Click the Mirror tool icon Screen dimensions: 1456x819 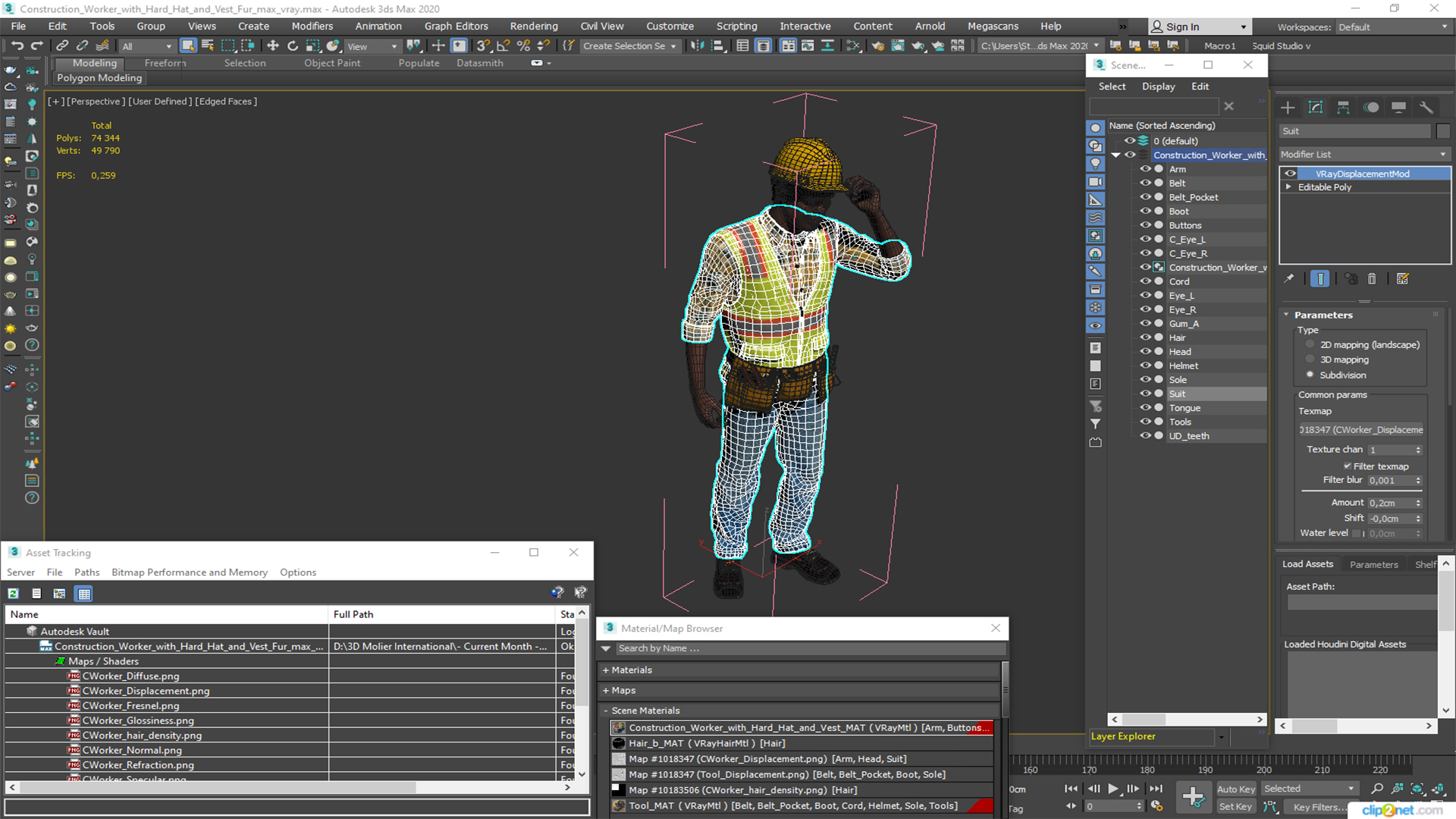[x=697, y=46]
